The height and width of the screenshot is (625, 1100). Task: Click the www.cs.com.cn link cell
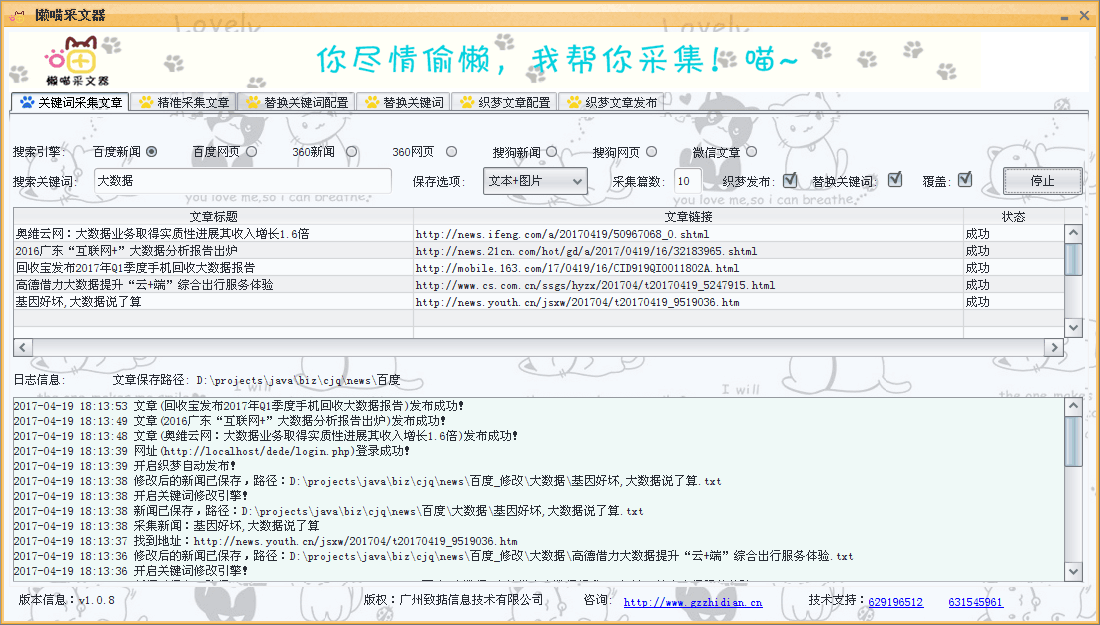(x=688, y=285)
